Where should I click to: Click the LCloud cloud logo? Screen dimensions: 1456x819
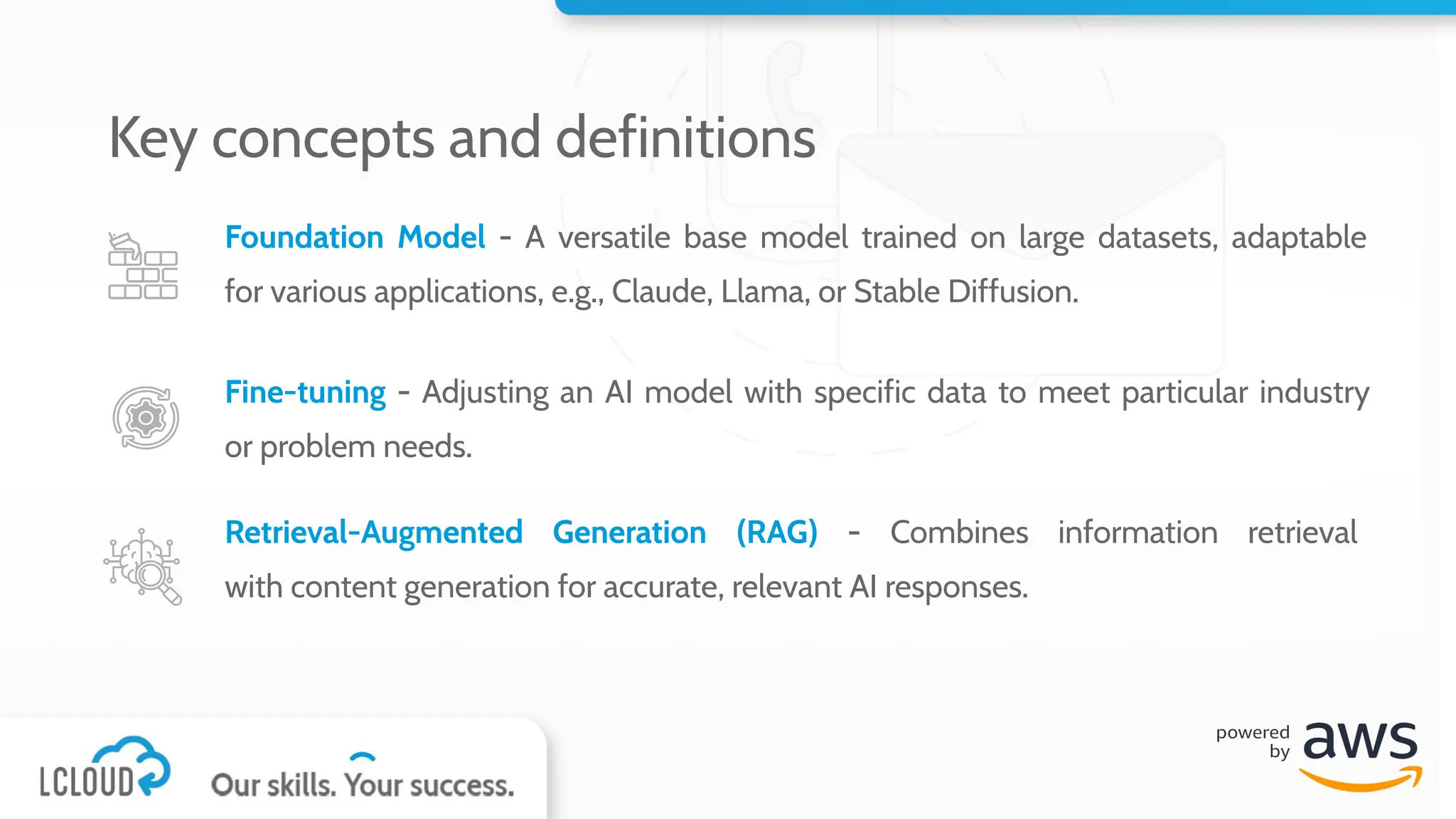pos(105,766)
